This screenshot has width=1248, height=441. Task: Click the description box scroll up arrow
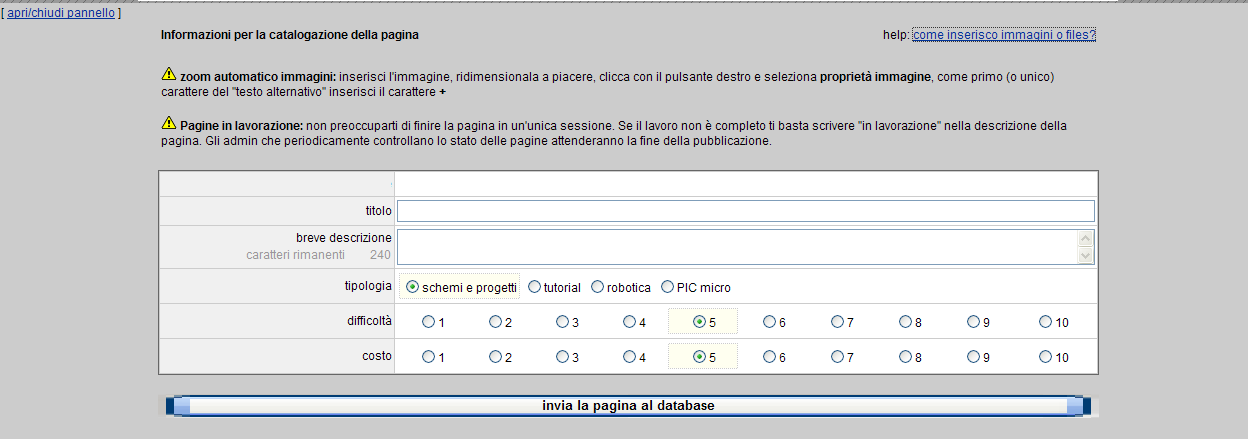coord(1086,238)
